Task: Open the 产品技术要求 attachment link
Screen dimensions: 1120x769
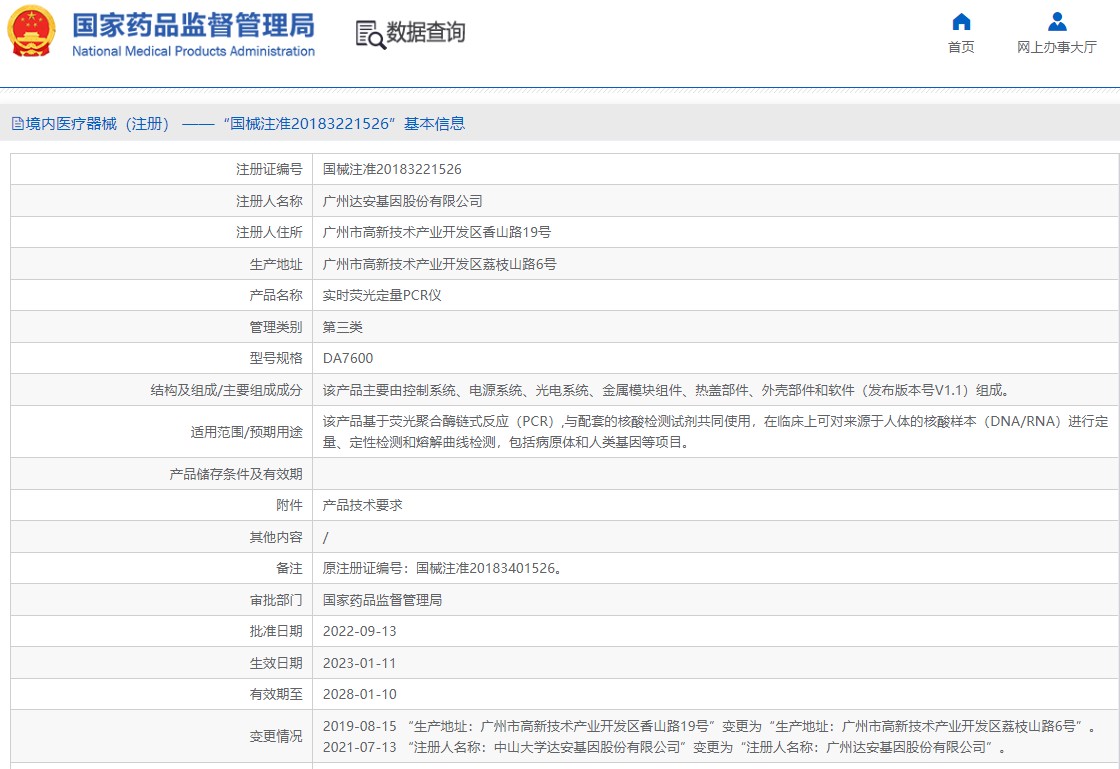Action: pos(362,506)
